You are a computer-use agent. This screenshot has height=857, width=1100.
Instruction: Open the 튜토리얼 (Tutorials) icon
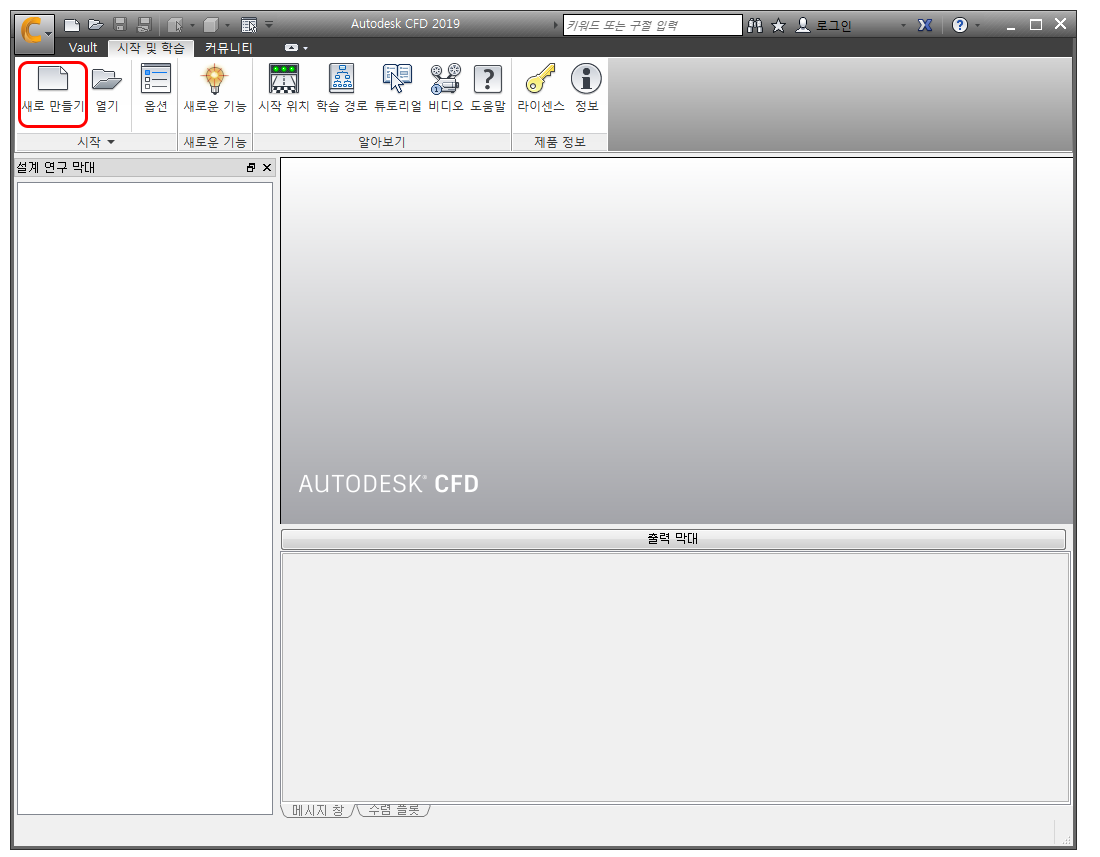[398, 89]
